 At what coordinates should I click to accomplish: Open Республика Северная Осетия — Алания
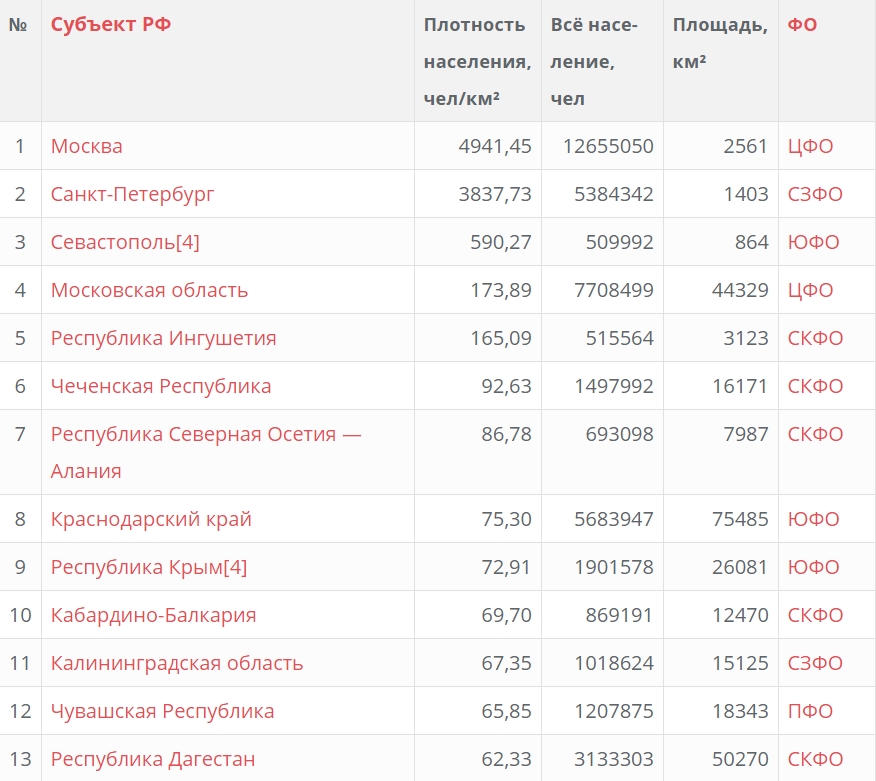tap(205, 434)
